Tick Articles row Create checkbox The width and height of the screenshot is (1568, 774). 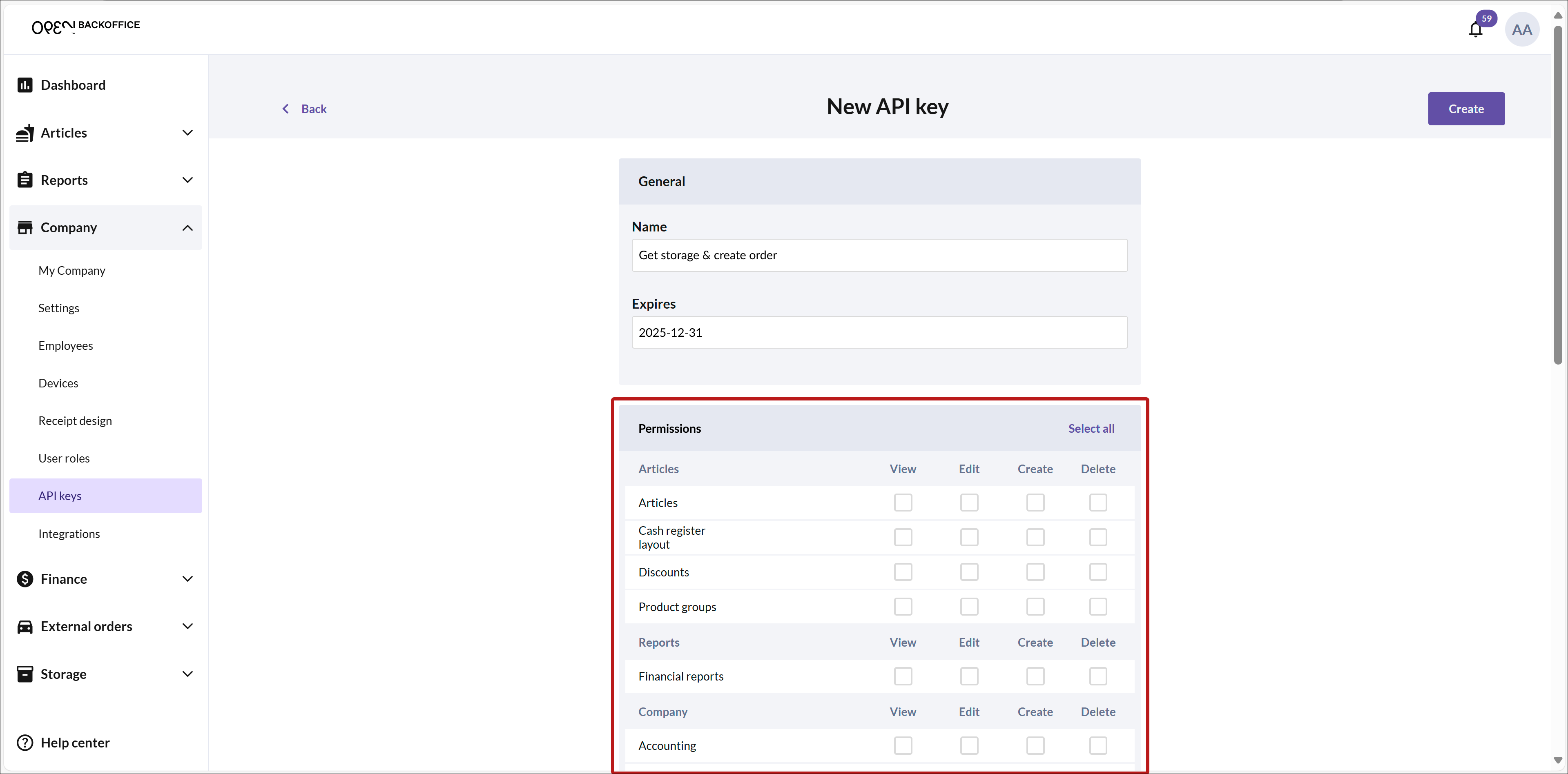(1035, 503)
